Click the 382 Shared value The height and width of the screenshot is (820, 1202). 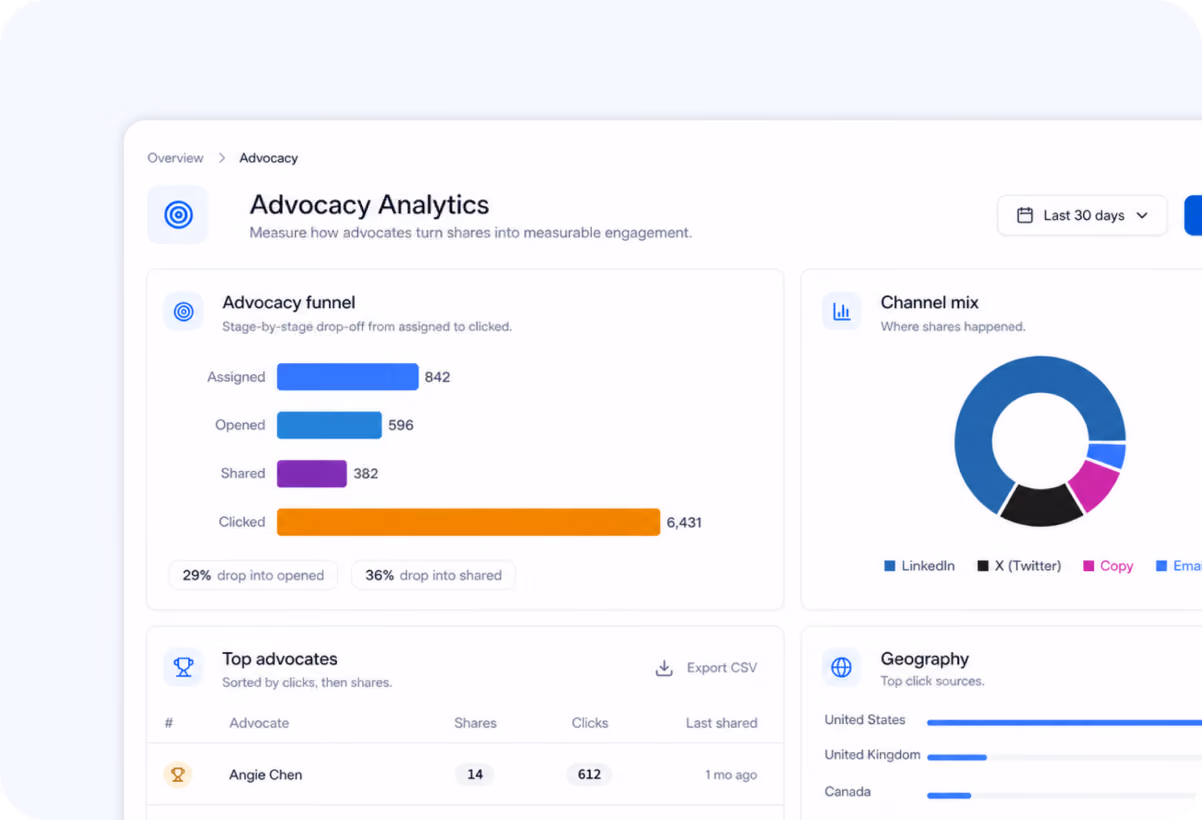tap(365, 474)
